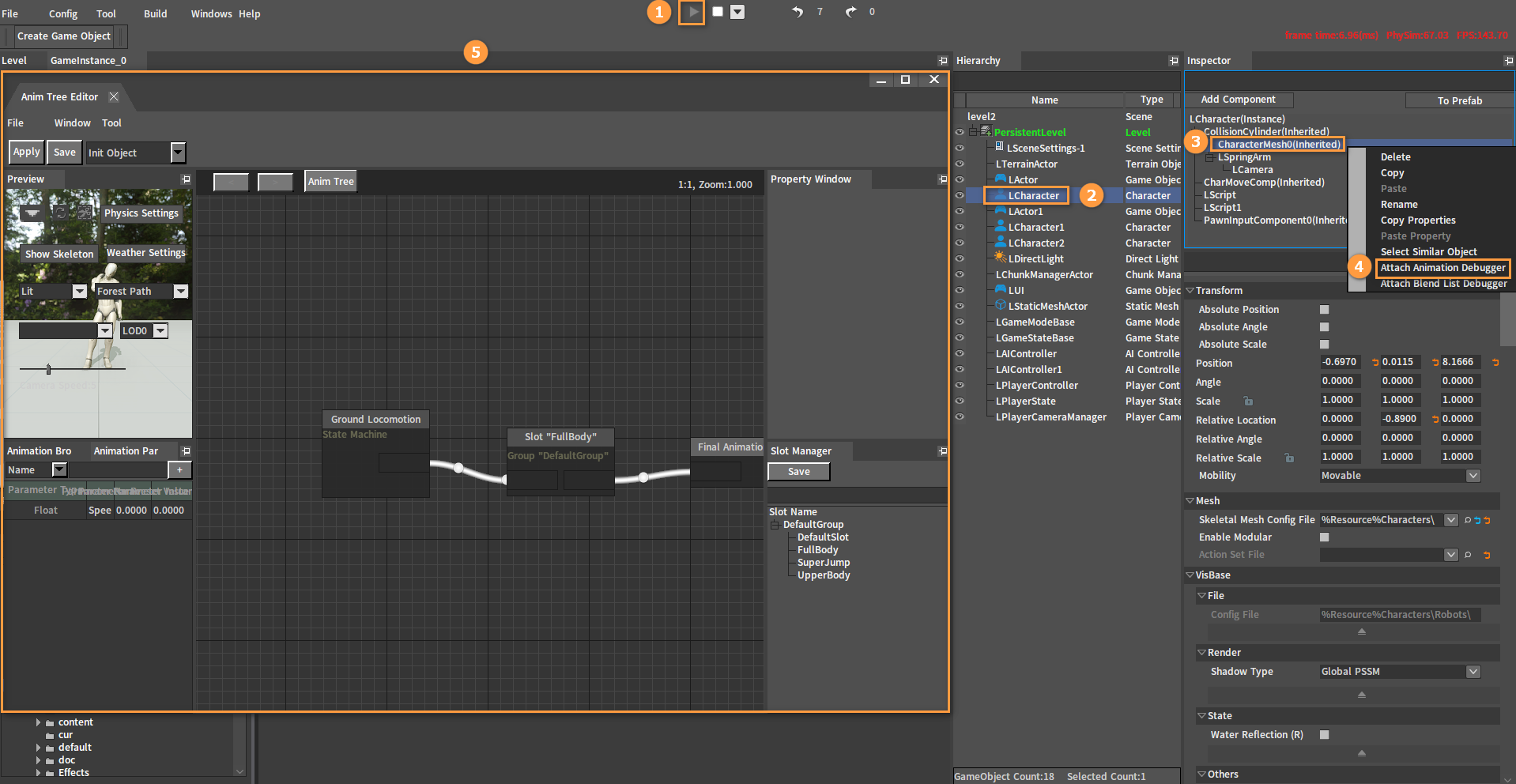
Task: Enable Absolute Angle checkbox
Action: [1324, 327]
